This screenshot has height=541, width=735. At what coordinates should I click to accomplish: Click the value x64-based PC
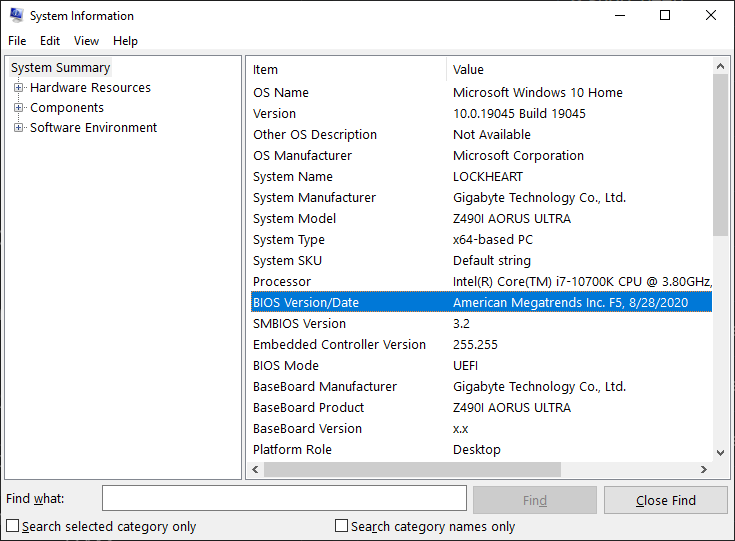click(493, 240)
